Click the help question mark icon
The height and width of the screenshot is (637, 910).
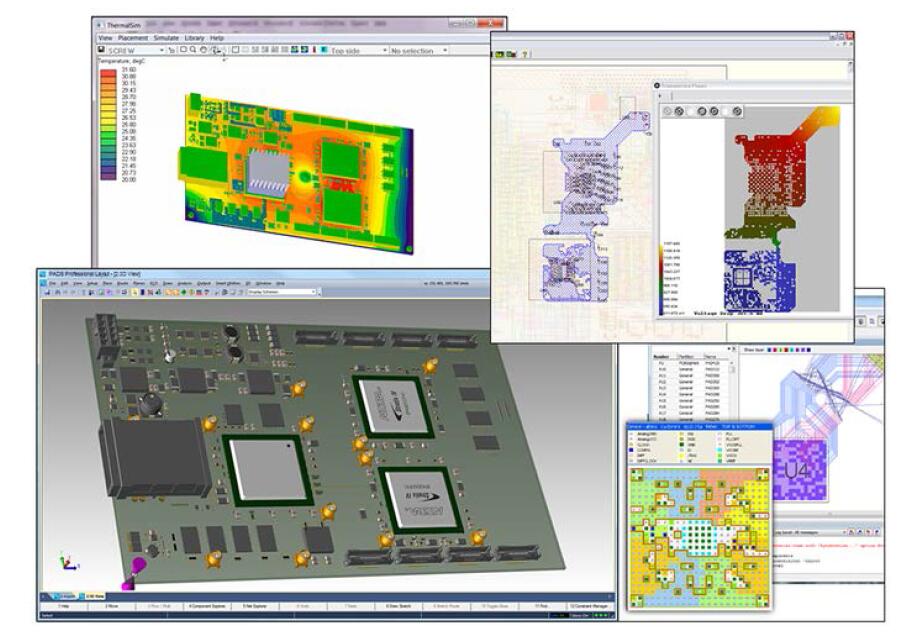click(x=526, y=53)
